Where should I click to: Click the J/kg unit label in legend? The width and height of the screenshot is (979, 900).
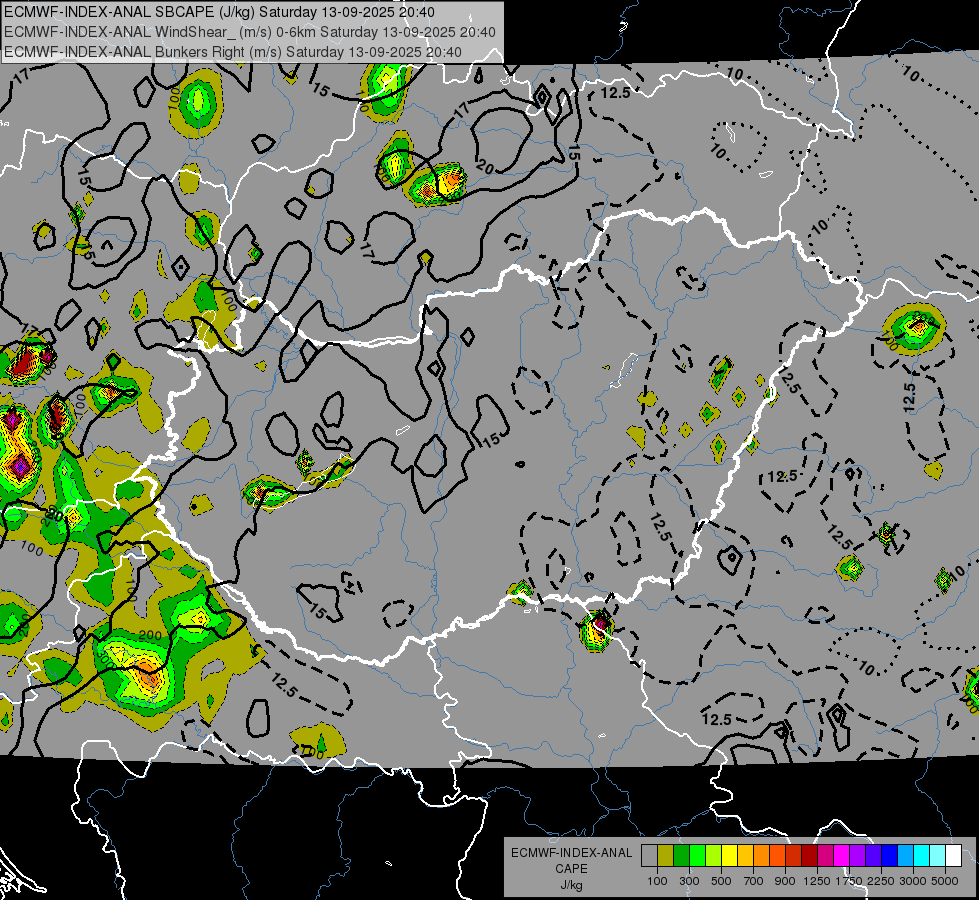tap(571, 885)
